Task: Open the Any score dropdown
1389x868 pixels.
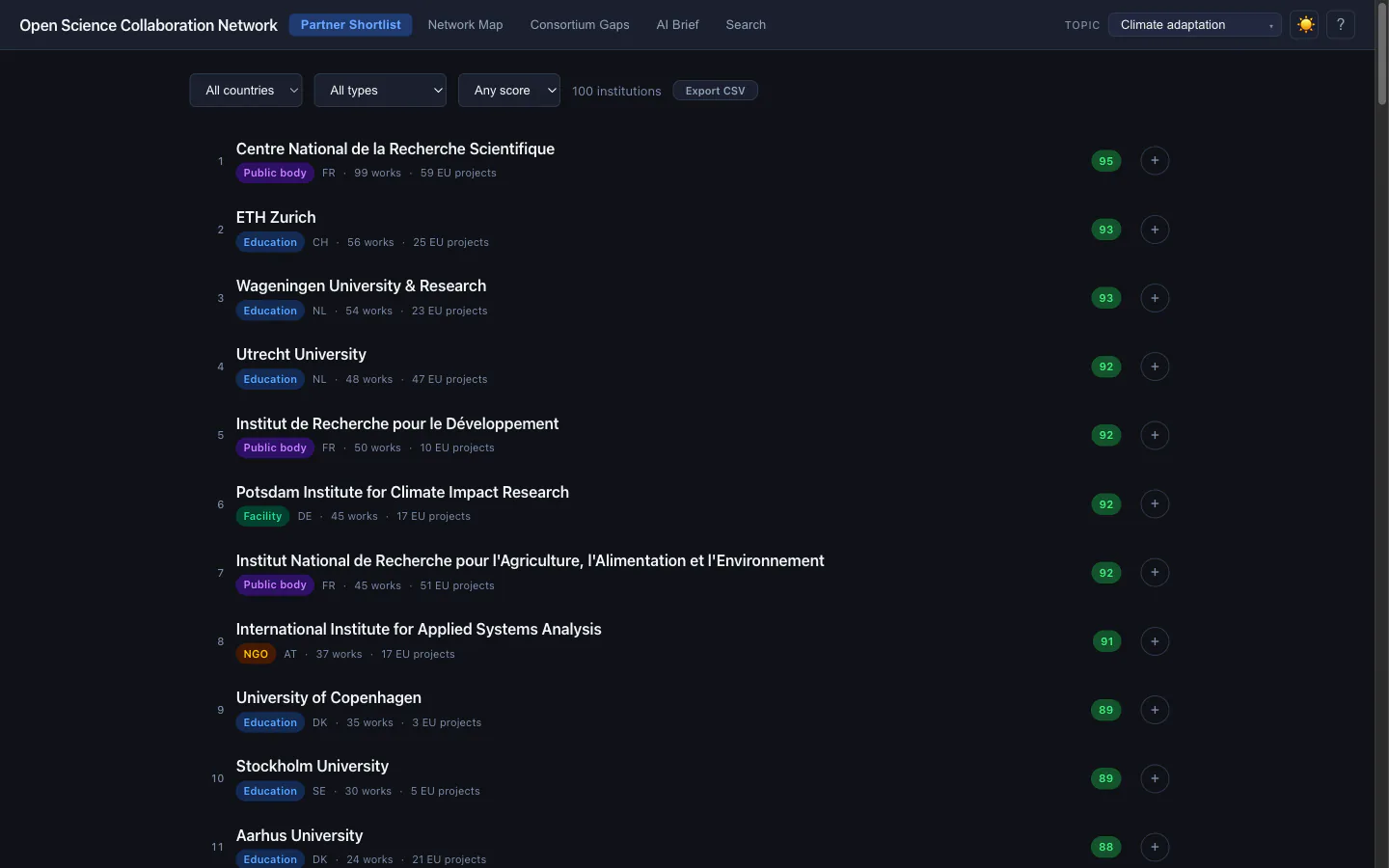Action: click(509, 91)
